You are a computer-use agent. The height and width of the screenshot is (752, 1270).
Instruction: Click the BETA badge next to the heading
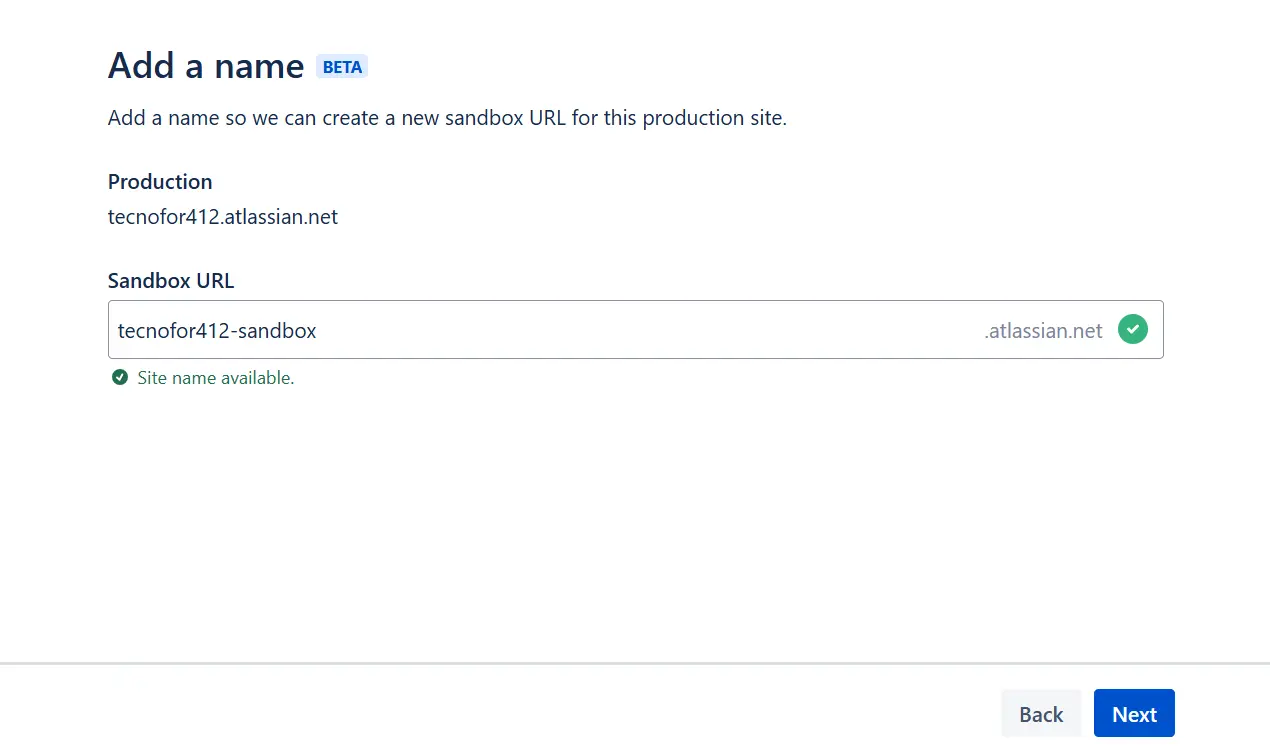click(x=342, y=67)
